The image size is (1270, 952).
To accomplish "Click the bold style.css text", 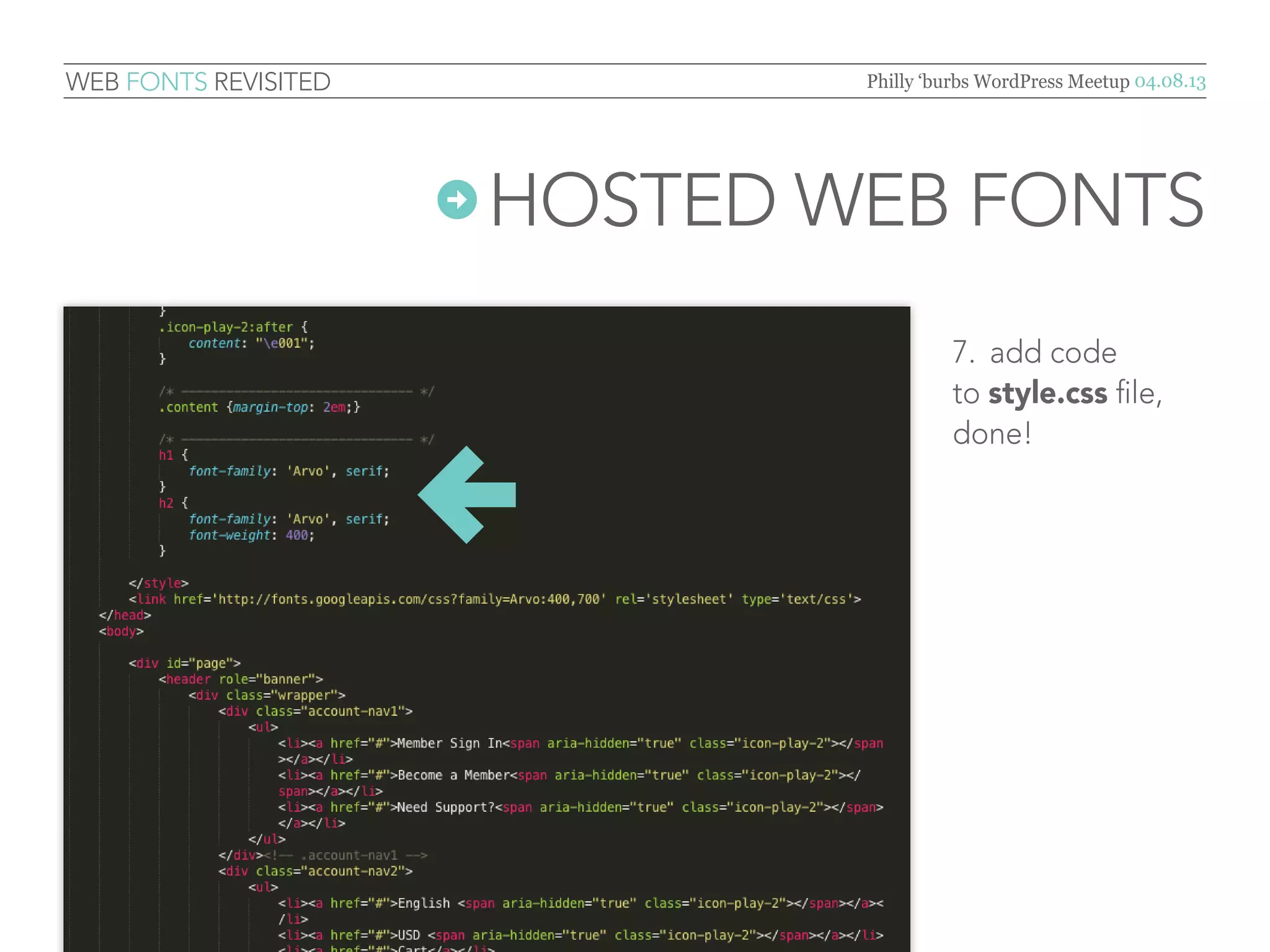I will click(x=1047, y=393).
